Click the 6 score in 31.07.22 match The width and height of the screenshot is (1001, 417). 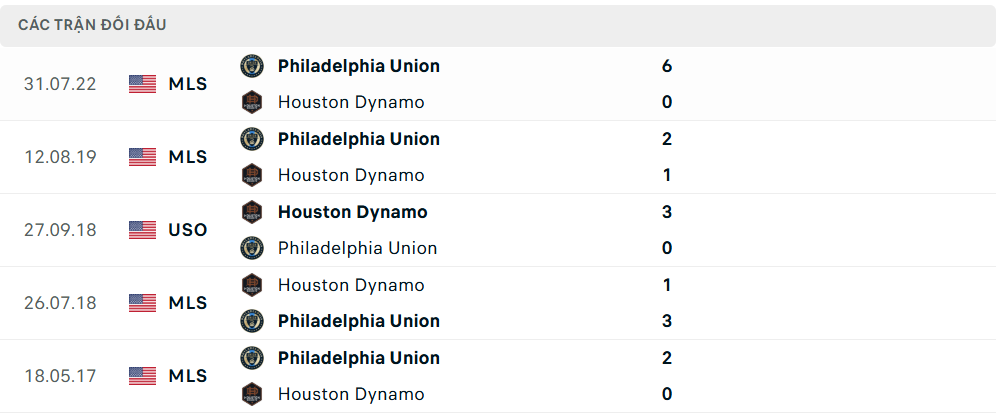[x=667, y=66]
